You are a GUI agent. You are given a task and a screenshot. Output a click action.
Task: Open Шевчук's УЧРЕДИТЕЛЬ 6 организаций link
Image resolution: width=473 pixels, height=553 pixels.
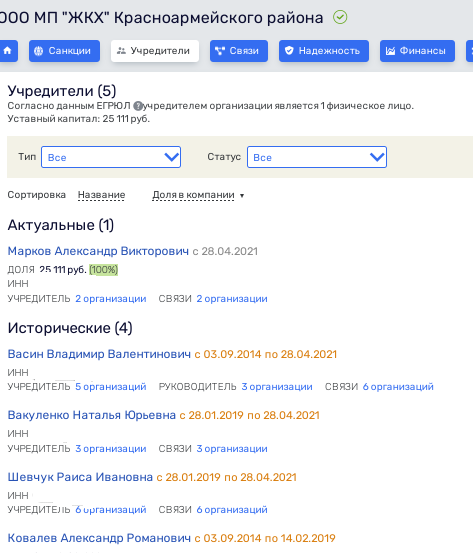point(111,510)
